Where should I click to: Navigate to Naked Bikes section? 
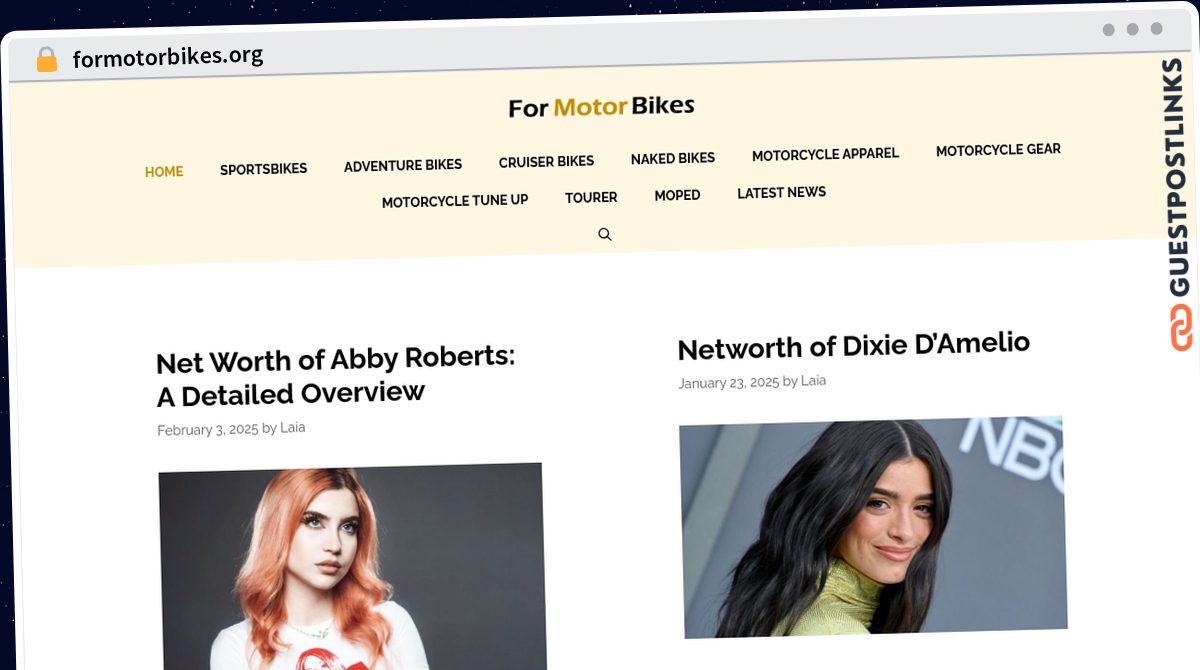tap(673, 158)
